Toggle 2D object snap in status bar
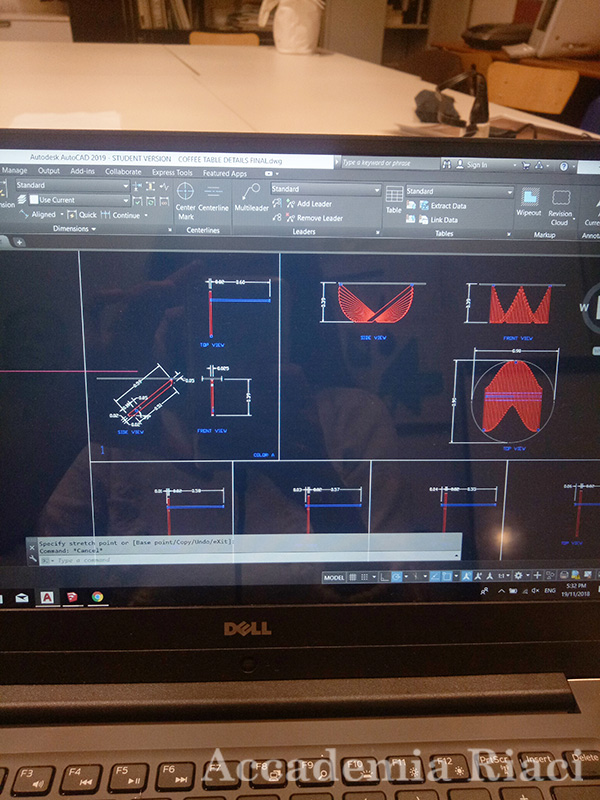This screenshot has height=800, width=600. [446, 577]
